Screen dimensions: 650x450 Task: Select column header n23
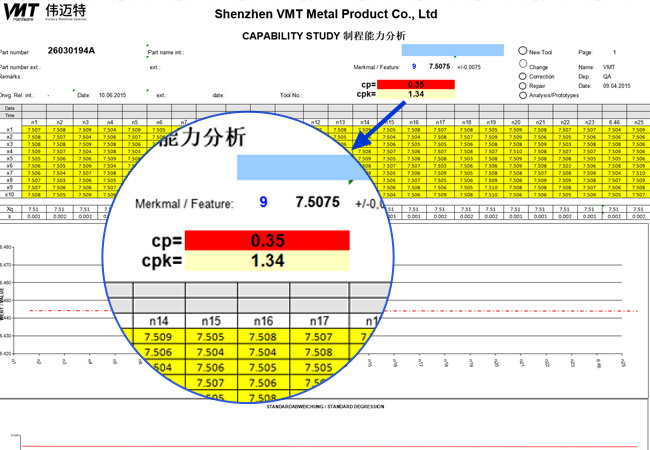tap(589, 123)
